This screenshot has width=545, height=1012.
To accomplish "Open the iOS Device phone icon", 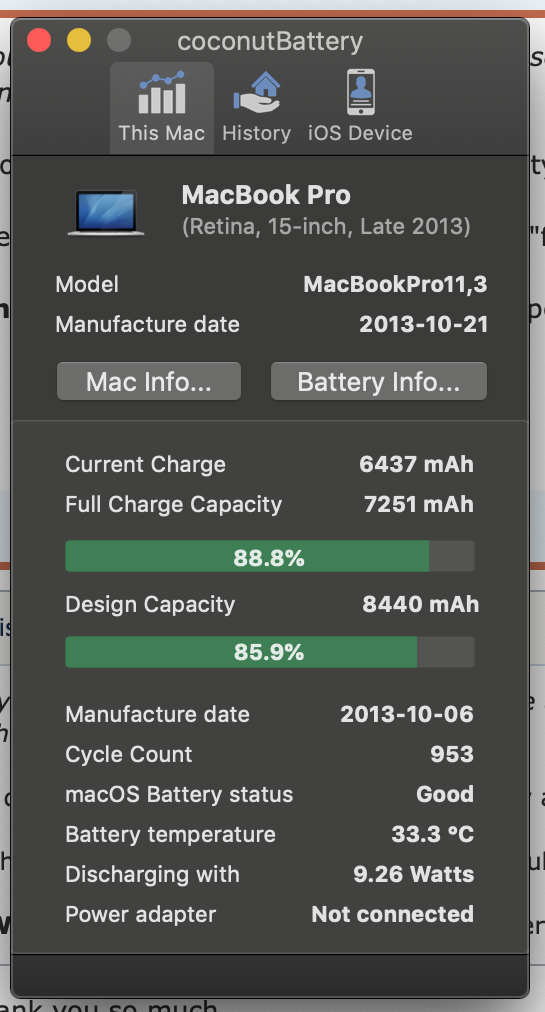I will pyautogui.click(x=360, y=93).
